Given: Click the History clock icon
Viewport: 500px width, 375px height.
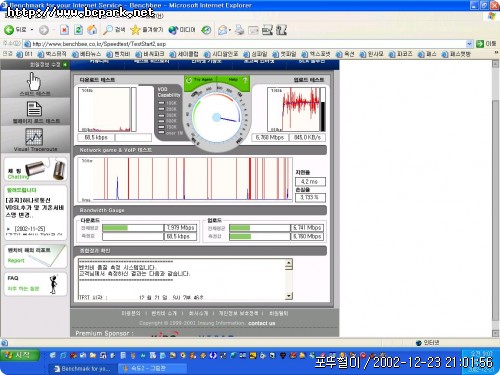Looking at the screenshot, I should (x=206, y=30).
